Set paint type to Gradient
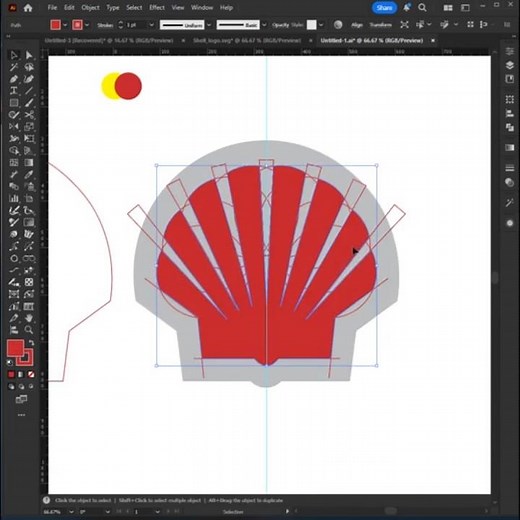Screen dimensions: 520x520 (x=21, y=375)
